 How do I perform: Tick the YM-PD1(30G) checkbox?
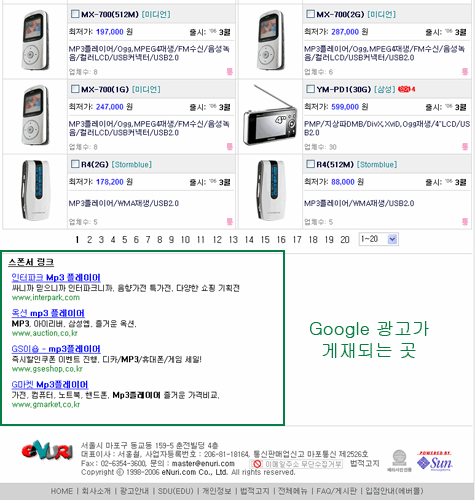311,89
